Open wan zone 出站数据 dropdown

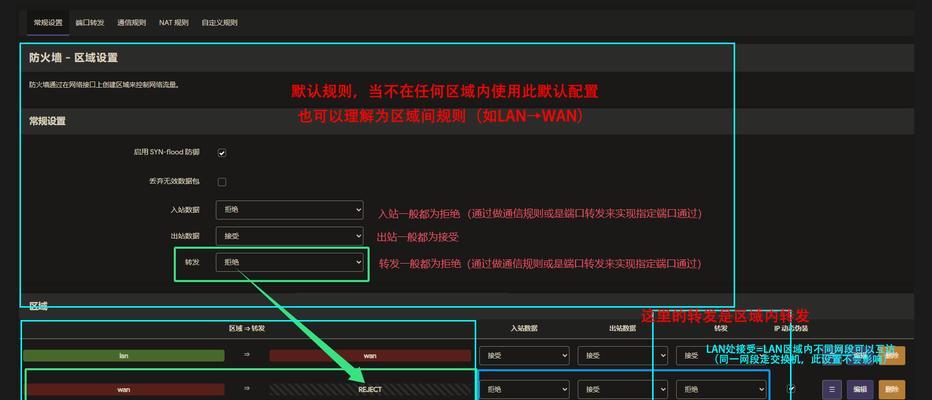622,389
